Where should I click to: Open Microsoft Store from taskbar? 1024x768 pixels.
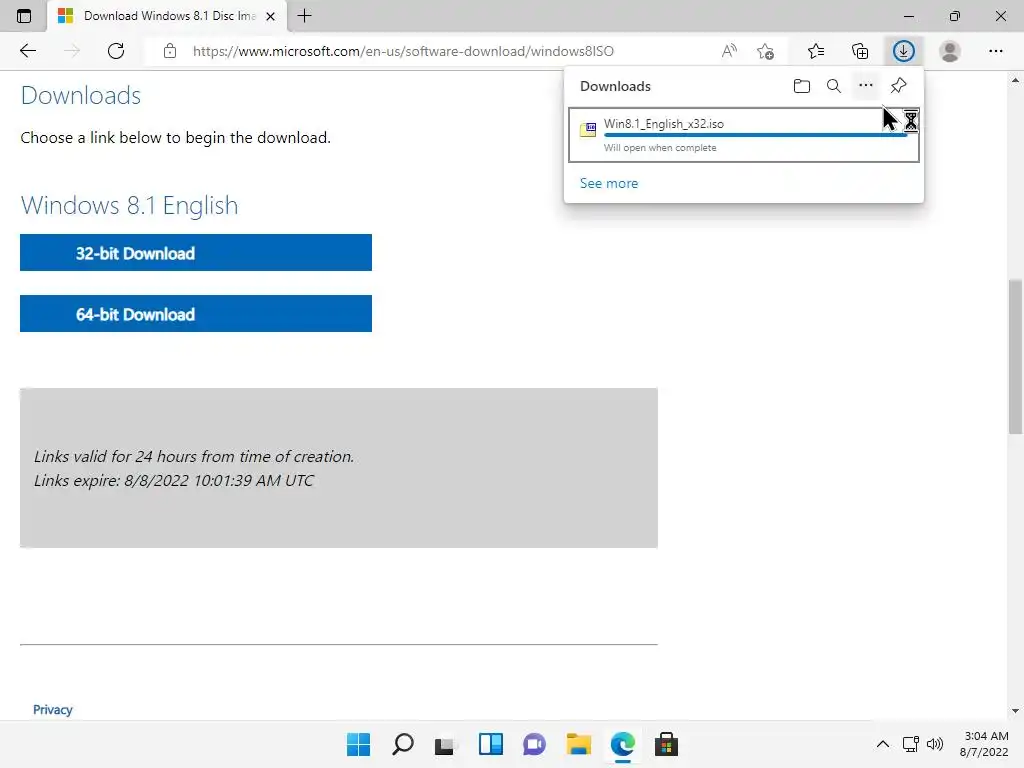pos(666,744)
